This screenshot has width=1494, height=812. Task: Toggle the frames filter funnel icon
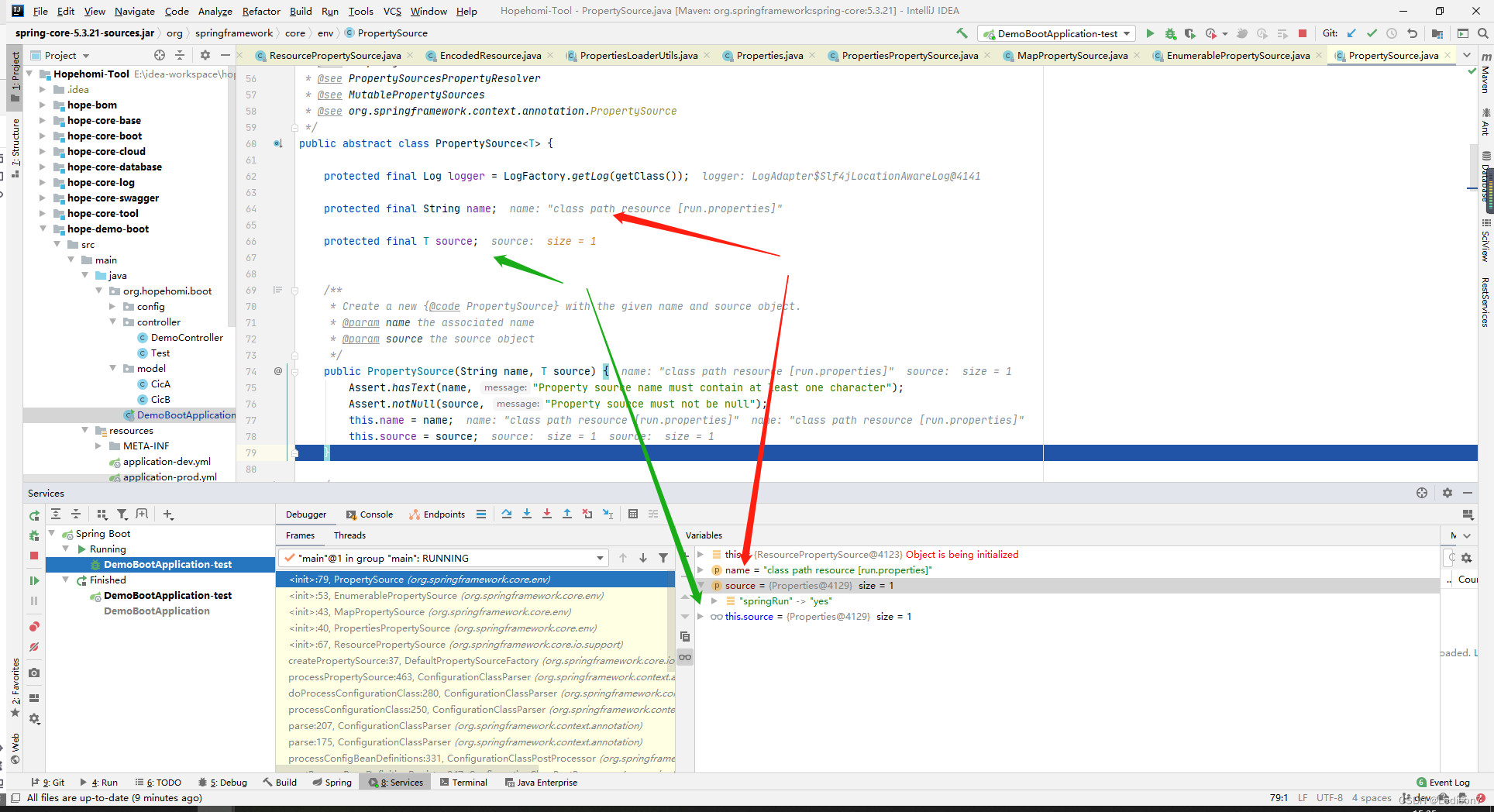663,558
